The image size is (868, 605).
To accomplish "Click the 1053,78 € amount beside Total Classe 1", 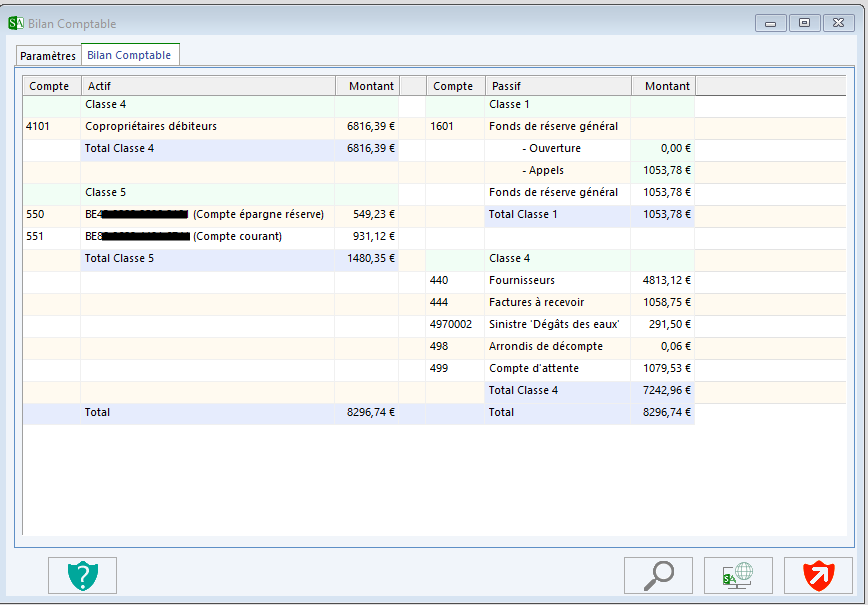I will (667, 214).
